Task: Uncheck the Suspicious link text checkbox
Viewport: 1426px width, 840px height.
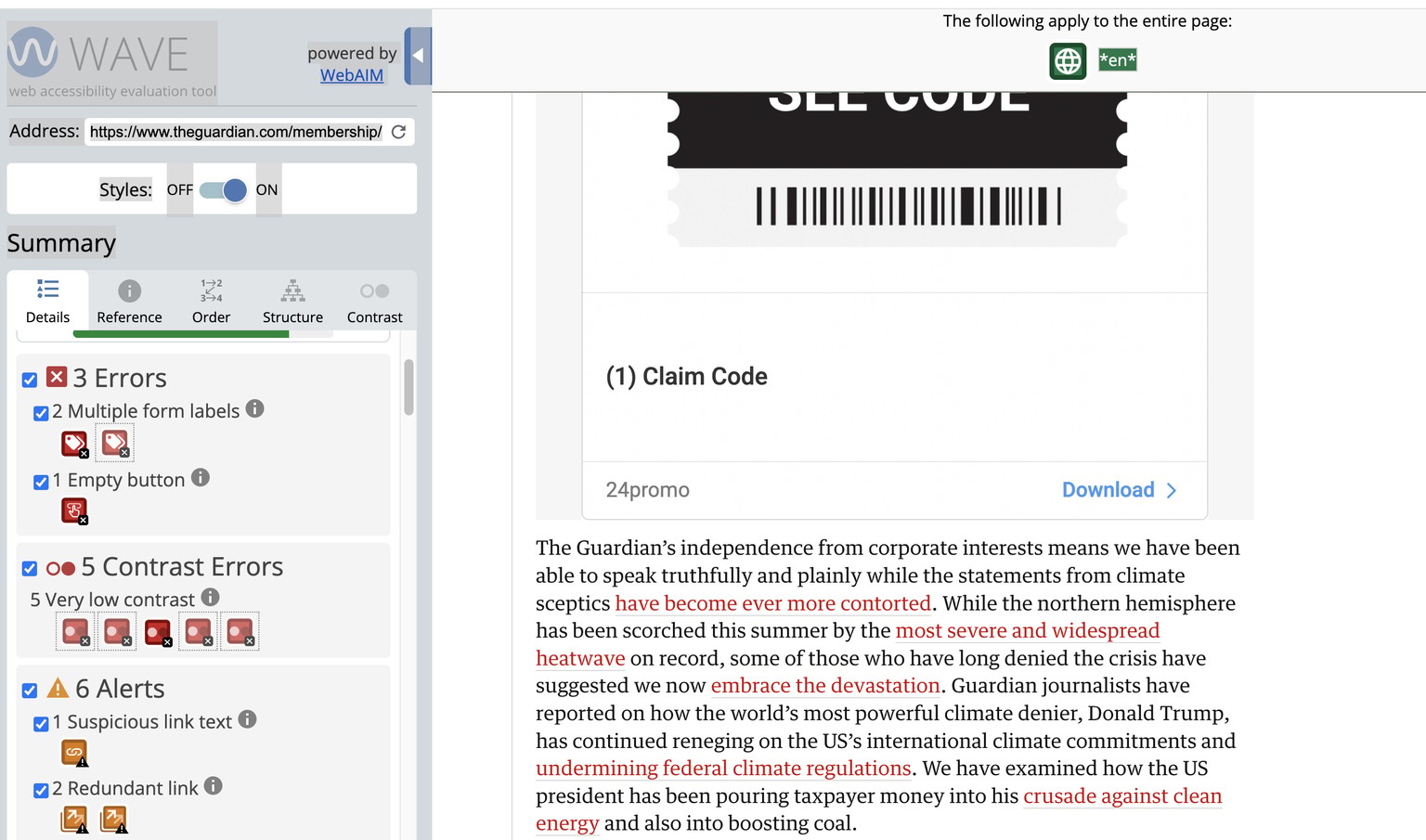Action: (41, 724)
